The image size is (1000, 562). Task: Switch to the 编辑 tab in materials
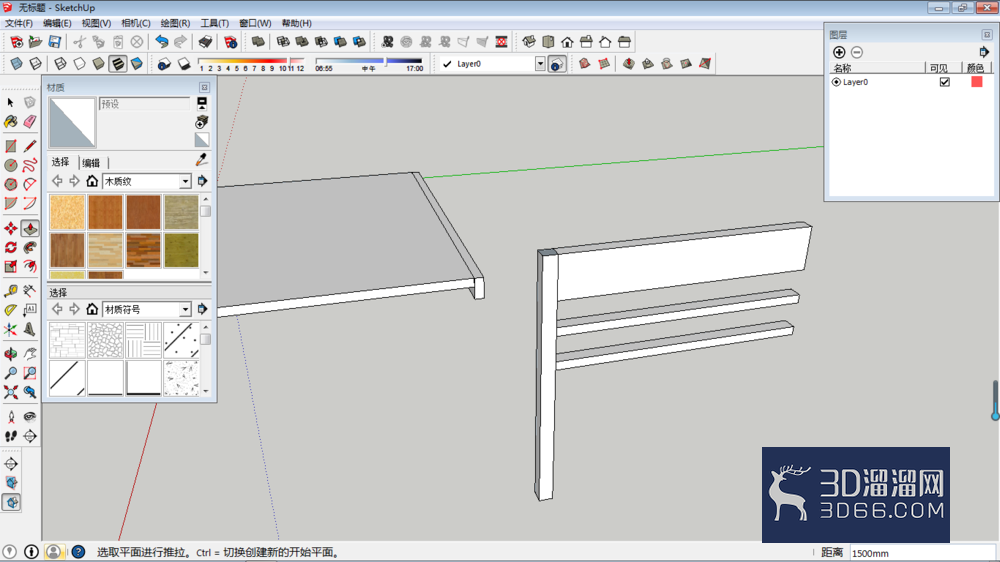[x=91, y=163]
